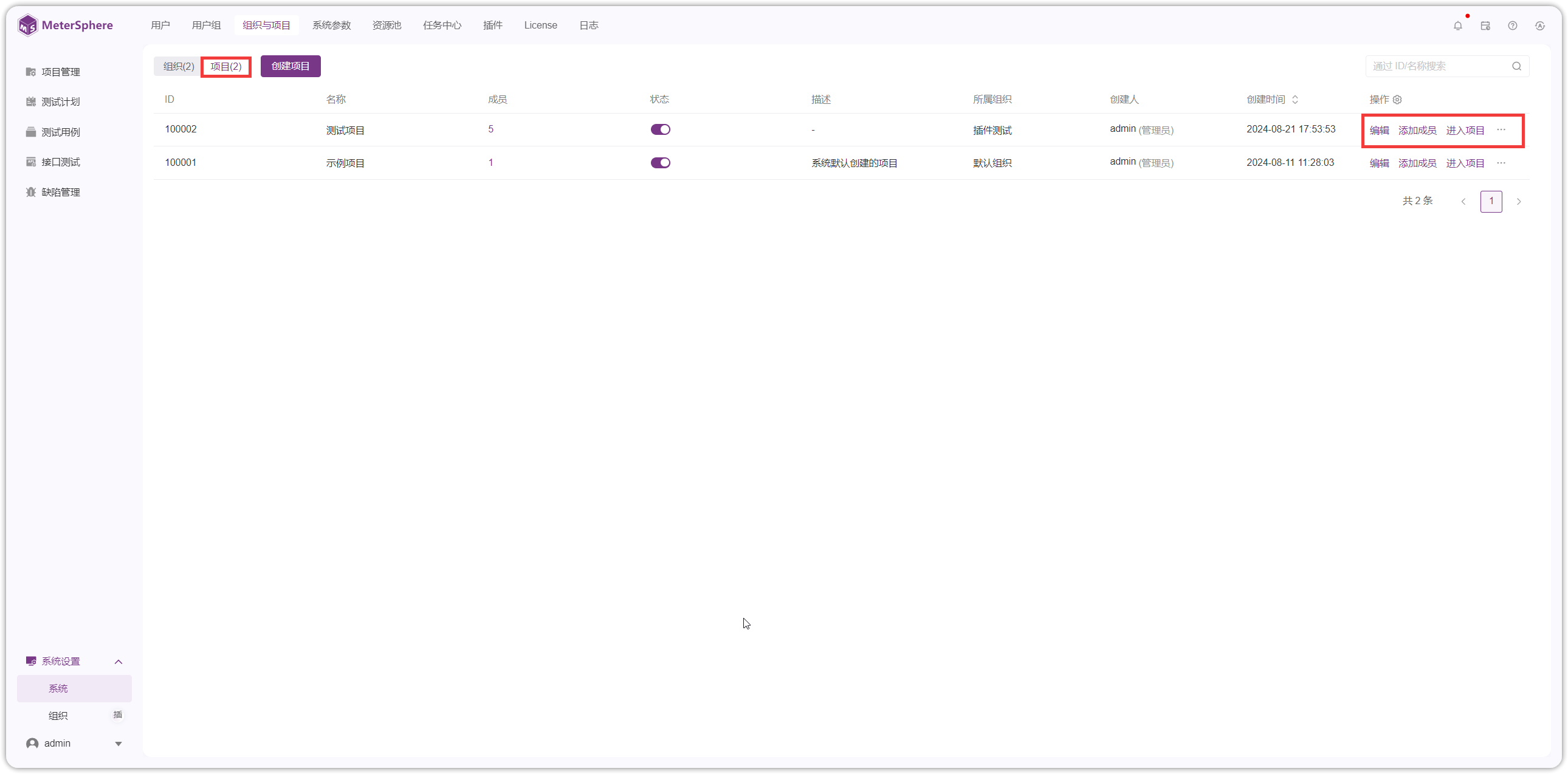
Task: Click the search magnifier icon
Action: [1516, 66]
